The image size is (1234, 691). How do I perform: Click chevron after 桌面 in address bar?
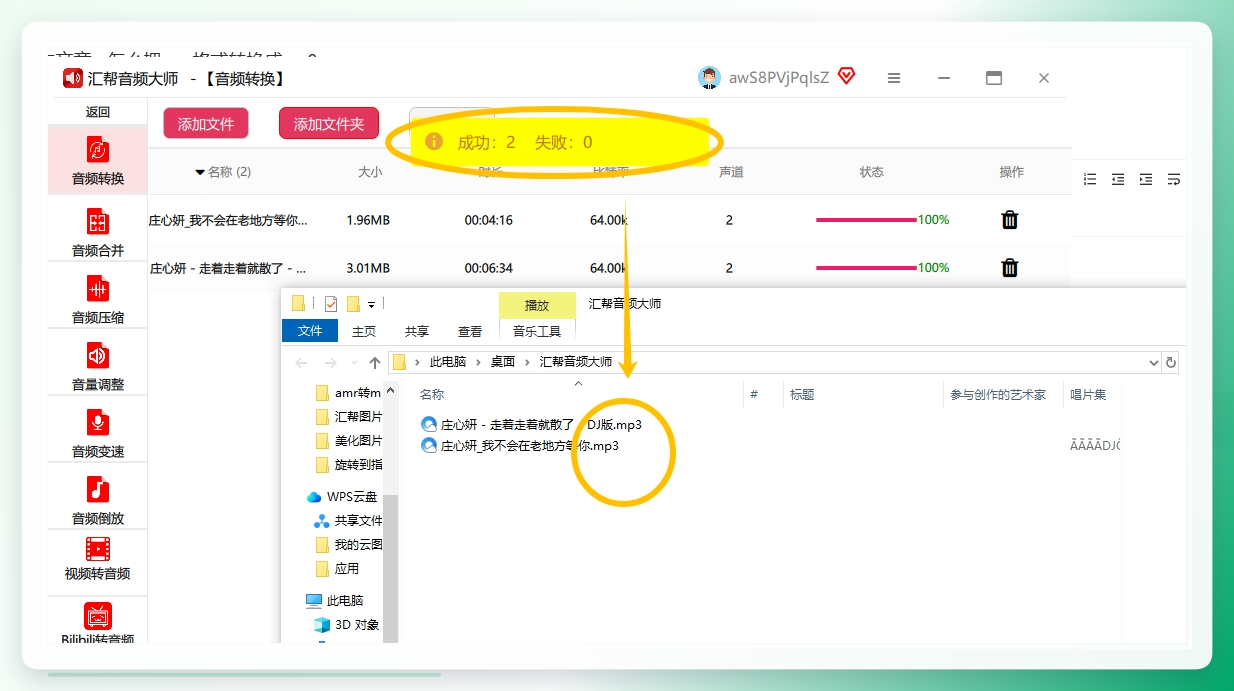click(x=527, y=362)
